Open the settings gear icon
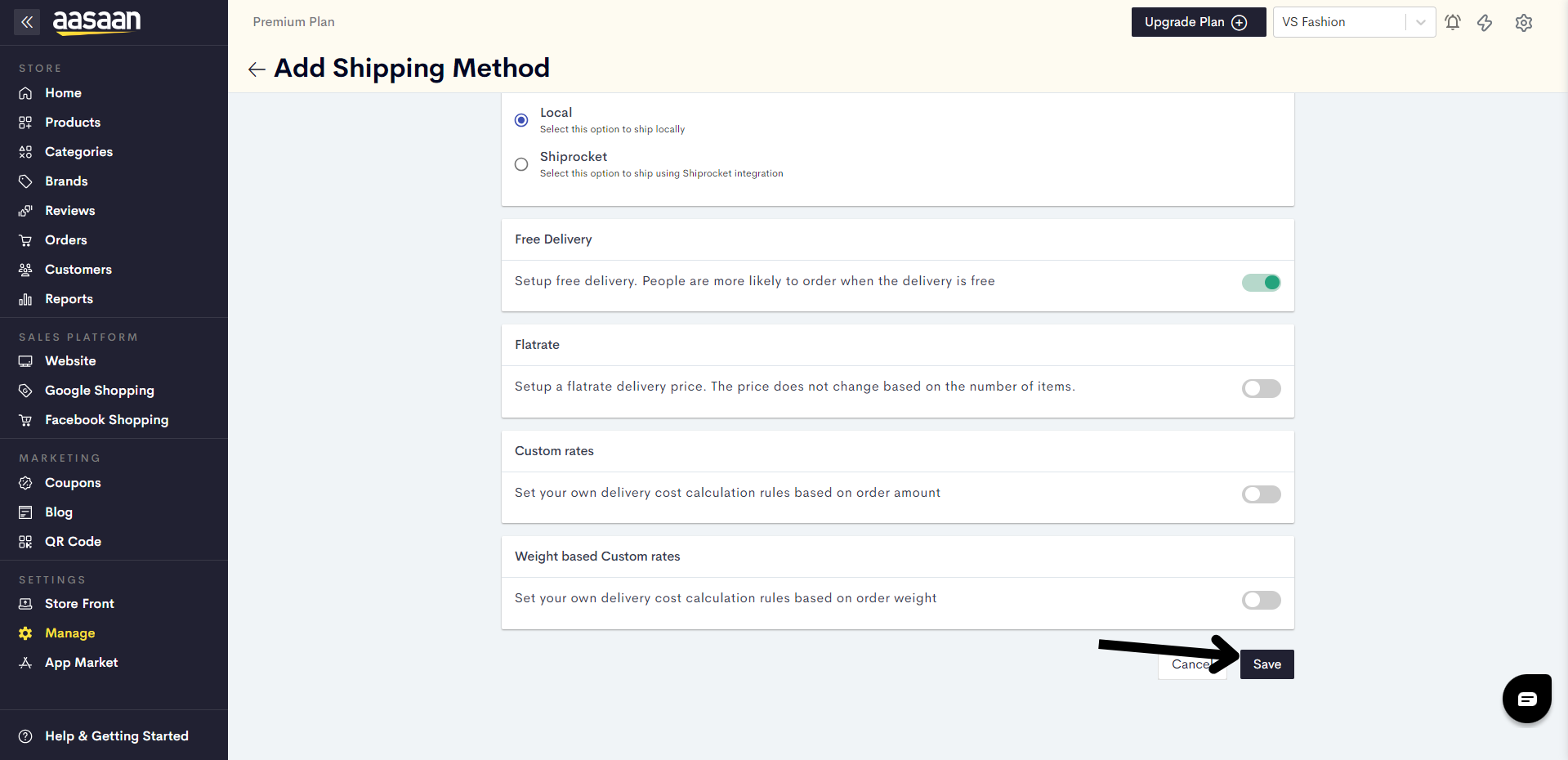Image resolution: width=1568 pixels, height=760 pixels. (1524, 23)
